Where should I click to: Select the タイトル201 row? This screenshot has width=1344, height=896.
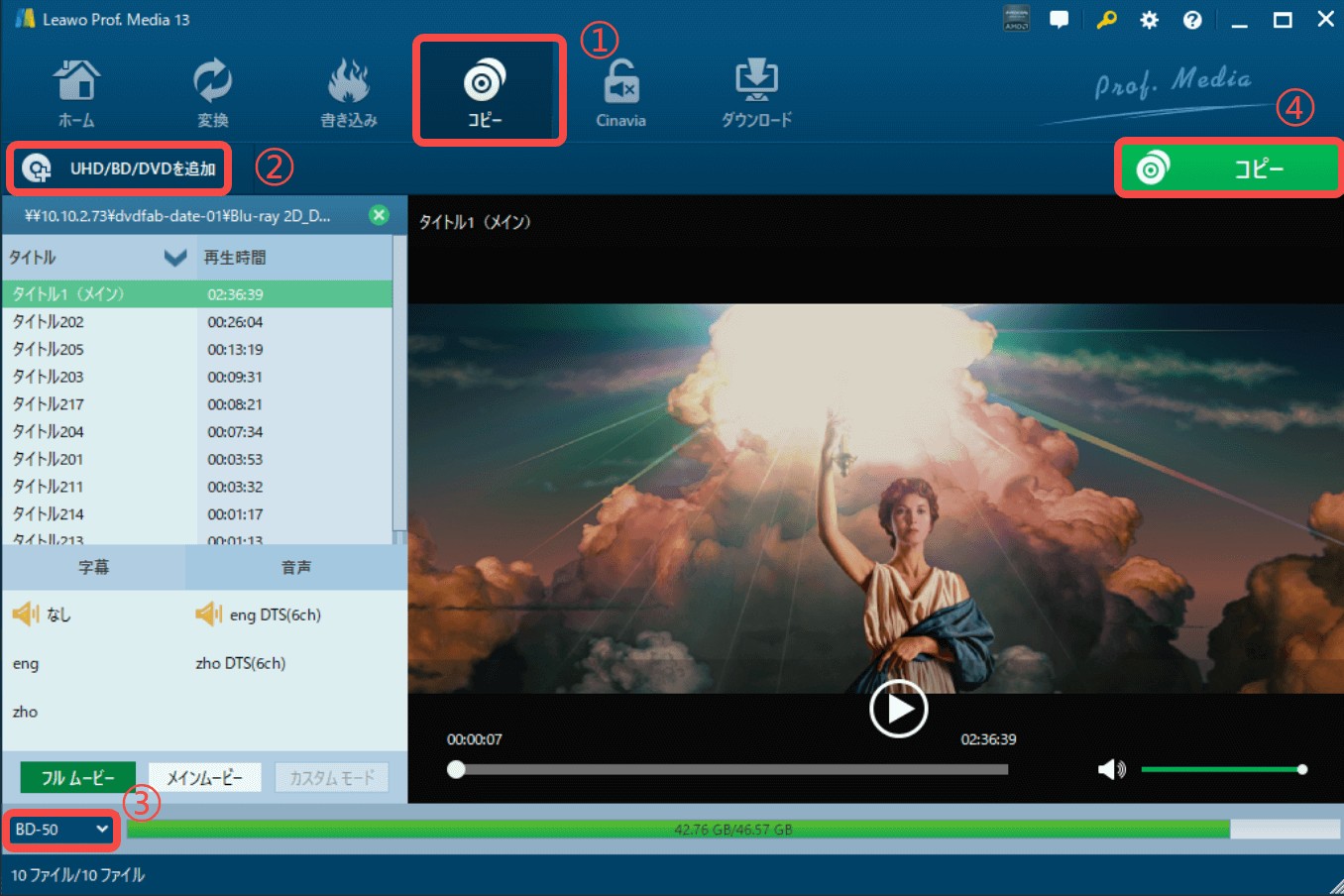tap(197, 460)
